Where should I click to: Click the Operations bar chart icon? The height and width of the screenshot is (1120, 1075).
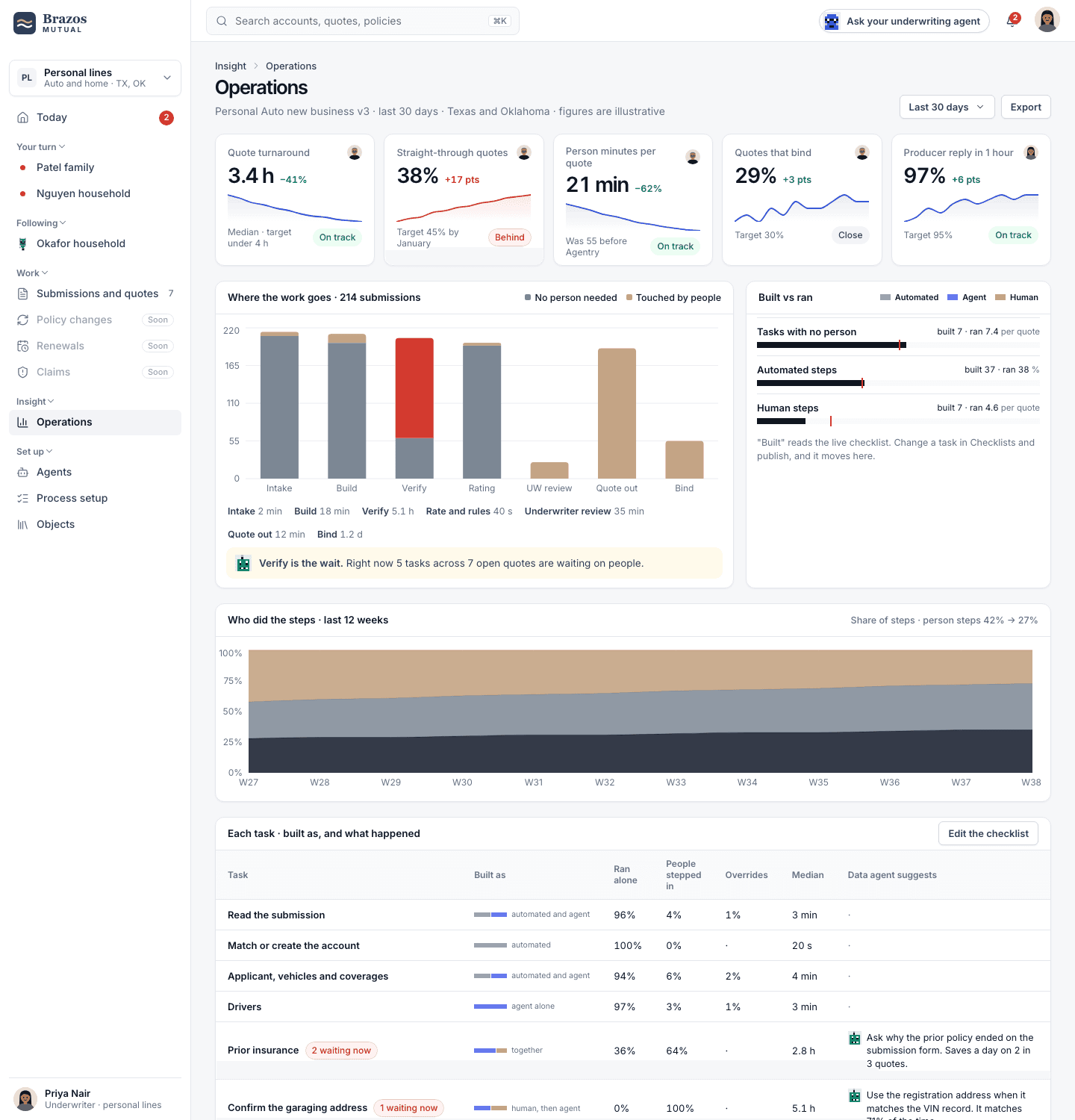pos(23,422)
